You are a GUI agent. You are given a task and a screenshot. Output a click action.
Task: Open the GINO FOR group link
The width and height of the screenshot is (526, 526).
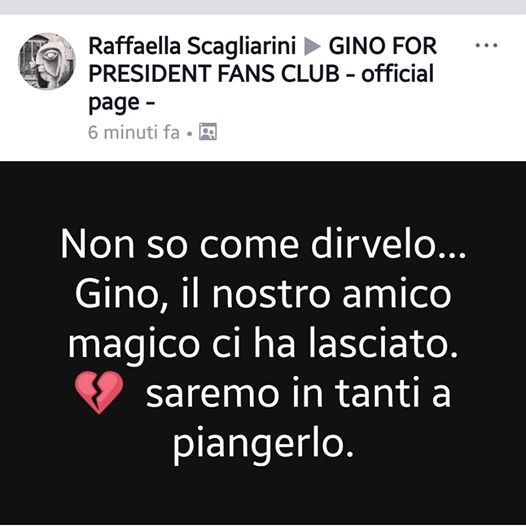tap(383, 46)
